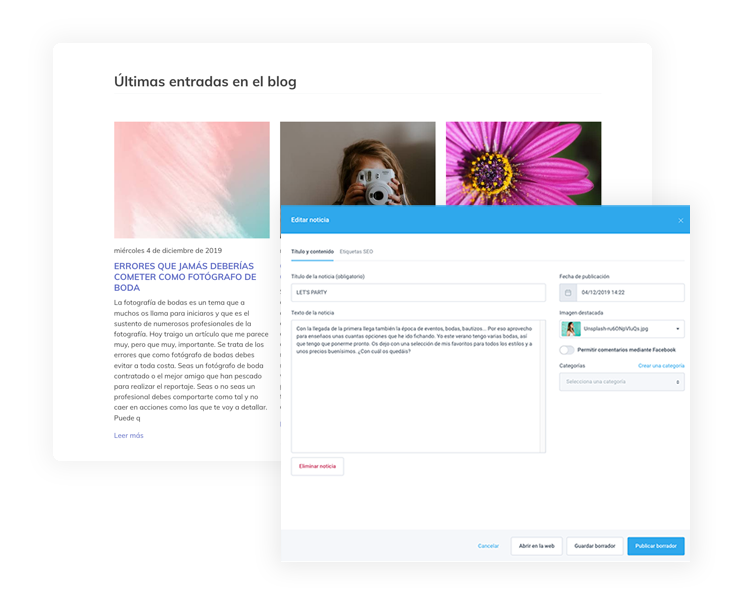Click the Publicar borrador button
The width and height of the screenshot is (739, 597).
(x=655, y=546)
